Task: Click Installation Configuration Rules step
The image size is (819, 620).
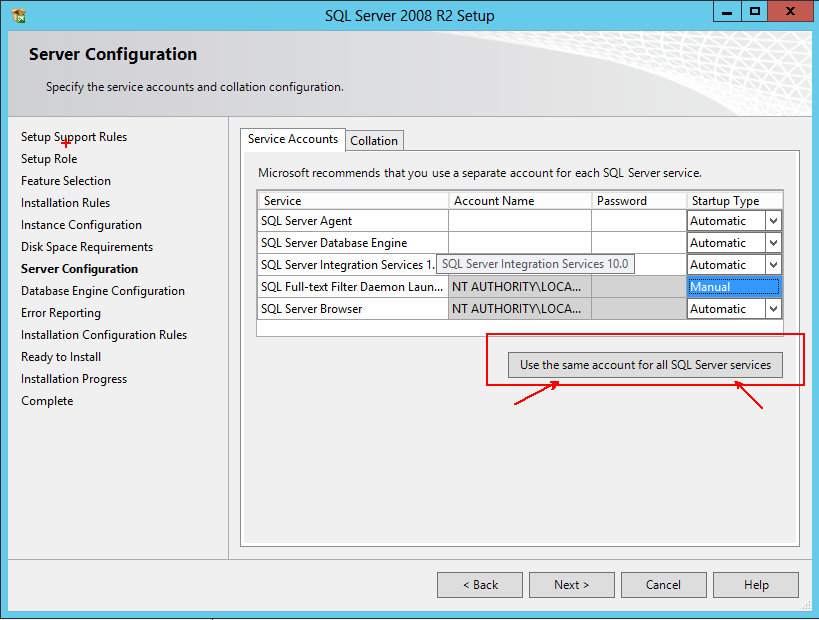Action: (104, 335)
